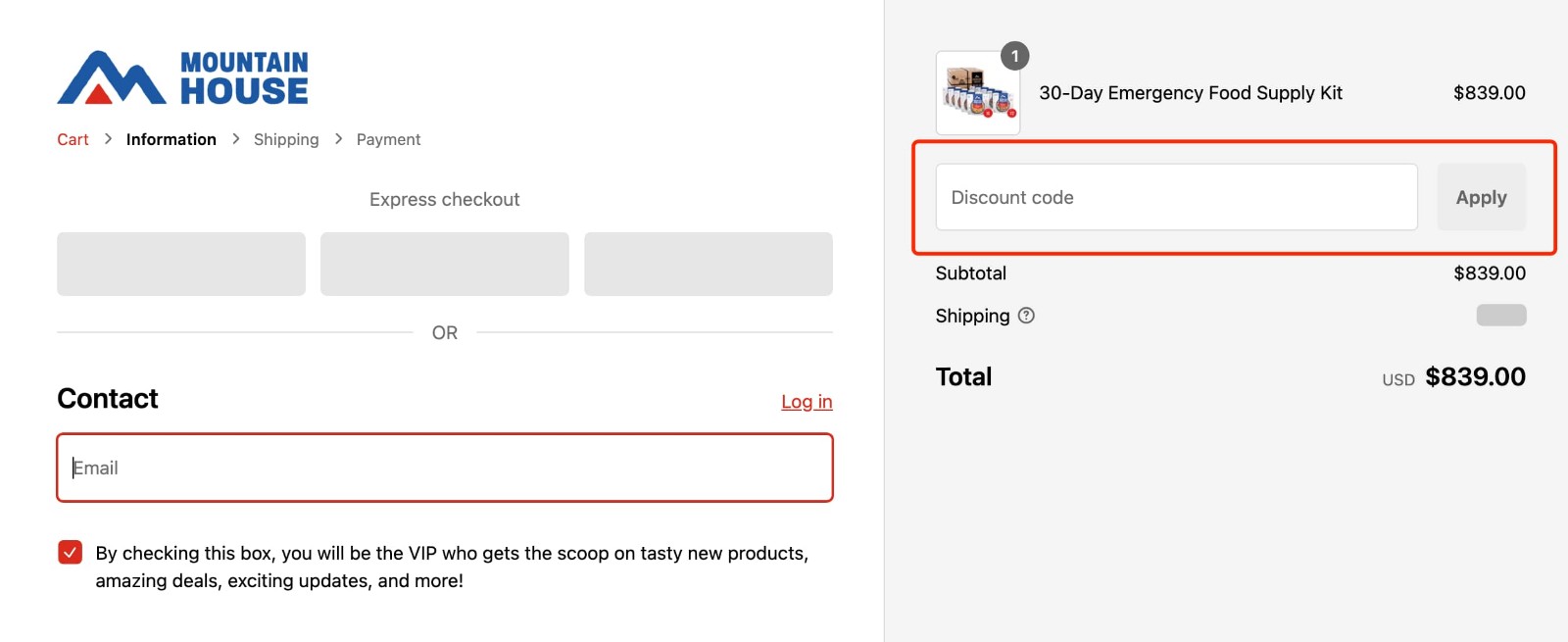Screen dimensions: 1568x642
Task: Open the Log in page
Action: 807,401
